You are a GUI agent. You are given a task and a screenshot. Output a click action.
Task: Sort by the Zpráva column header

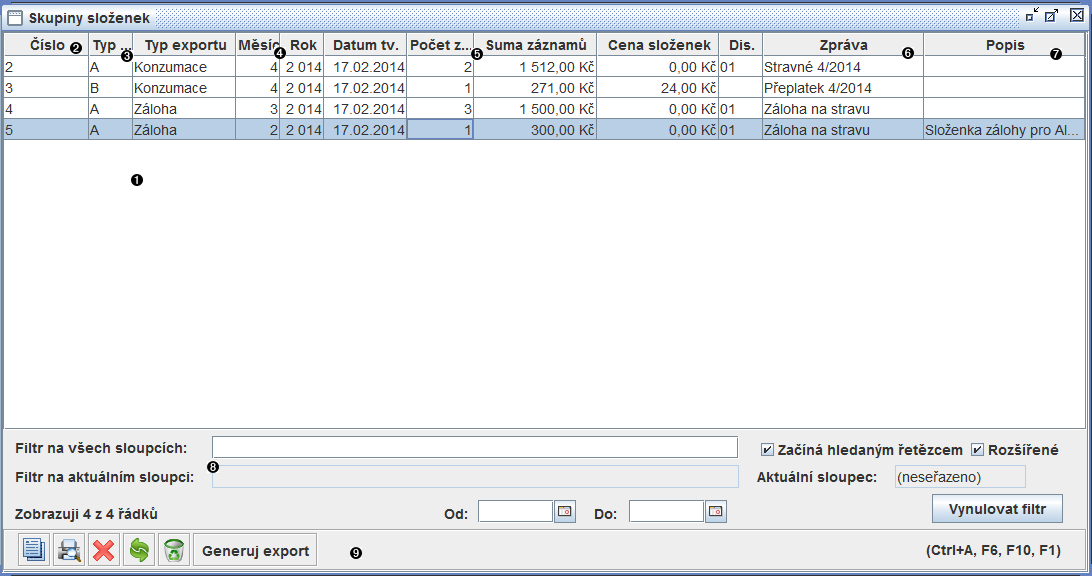tap(842, 45)
